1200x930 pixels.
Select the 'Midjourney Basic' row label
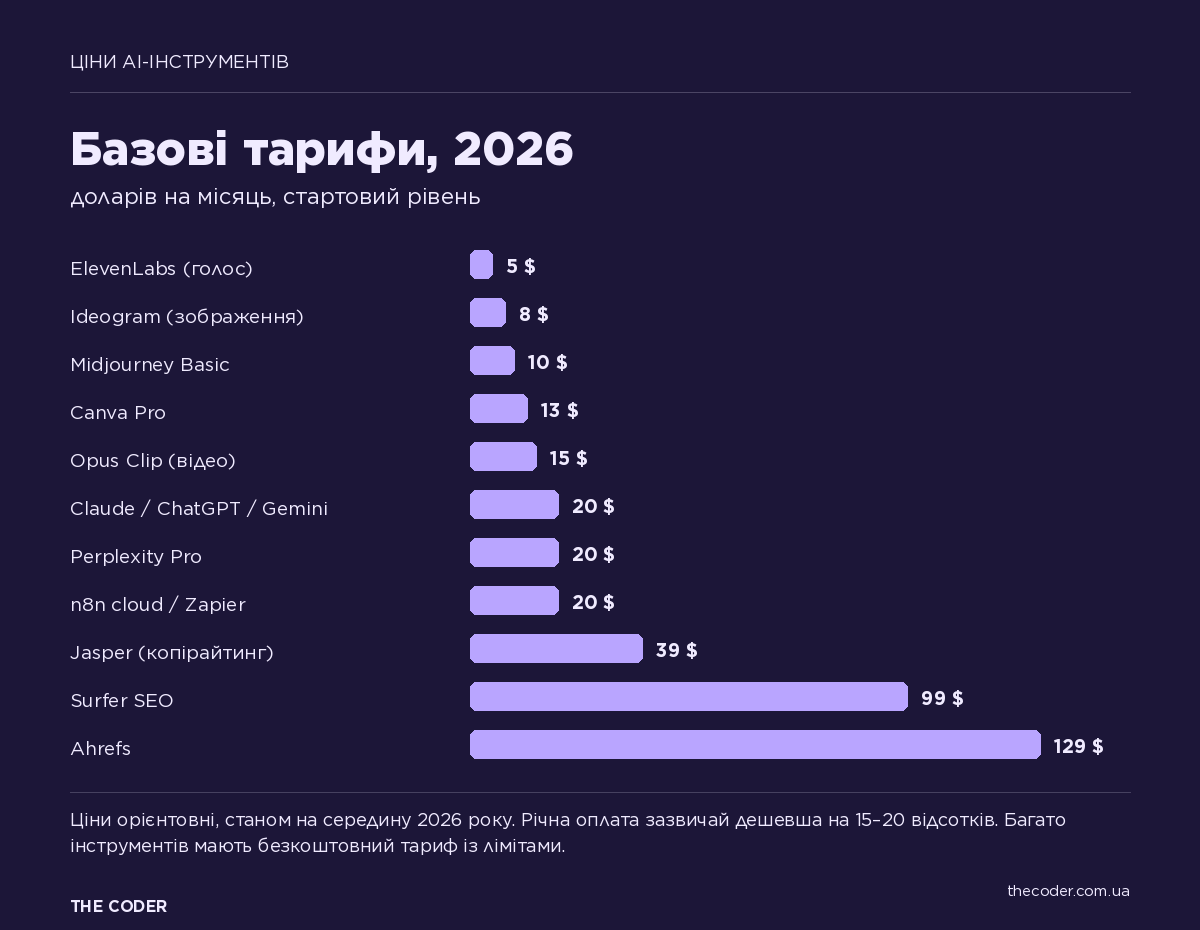(150, 364)
